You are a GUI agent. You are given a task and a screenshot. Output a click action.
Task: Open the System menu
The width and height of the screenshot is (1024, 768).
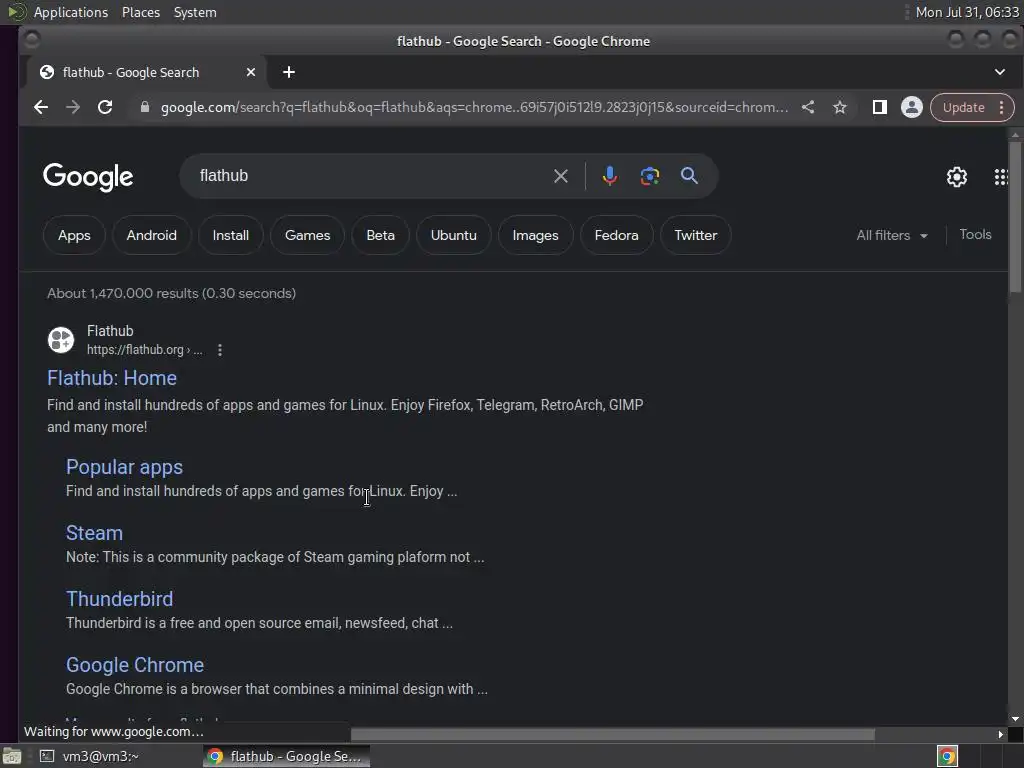[195, 12]
